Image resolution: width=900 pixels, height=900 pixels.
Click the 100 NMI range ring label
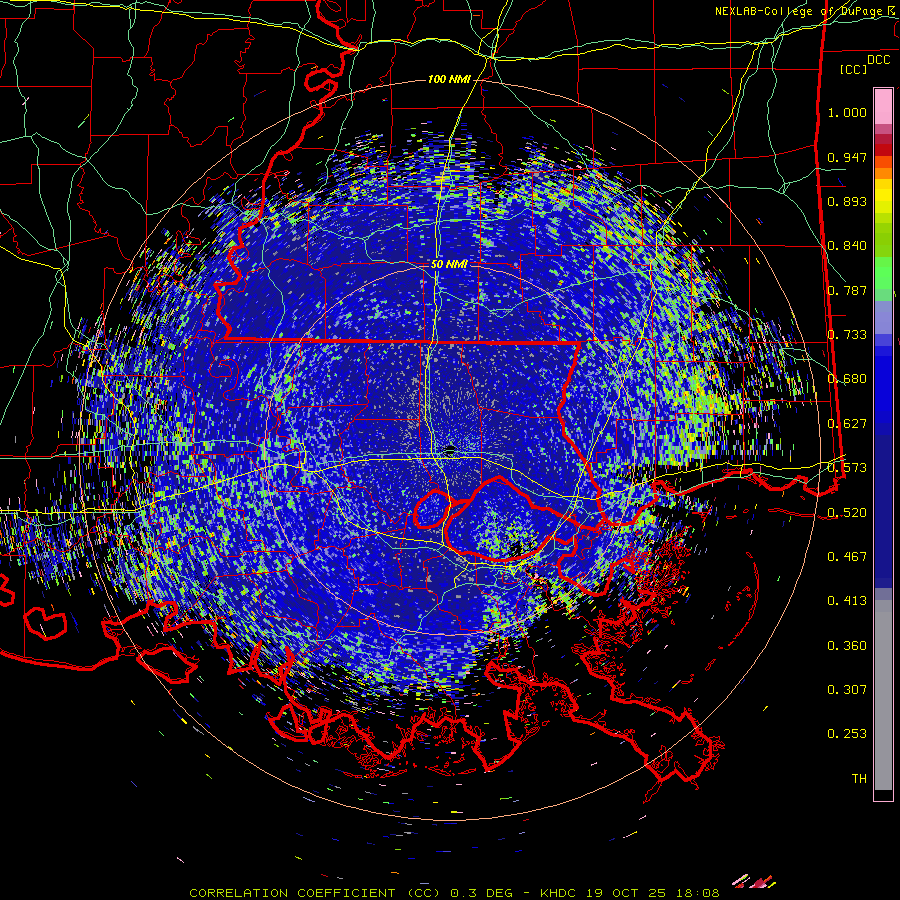(449, 79)
